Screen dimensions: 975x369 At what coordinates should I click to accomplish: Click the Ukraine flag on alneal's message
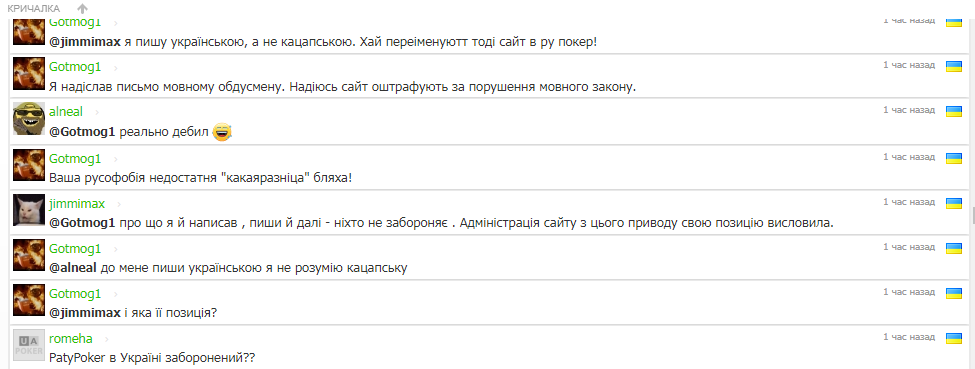pos(953,111)
